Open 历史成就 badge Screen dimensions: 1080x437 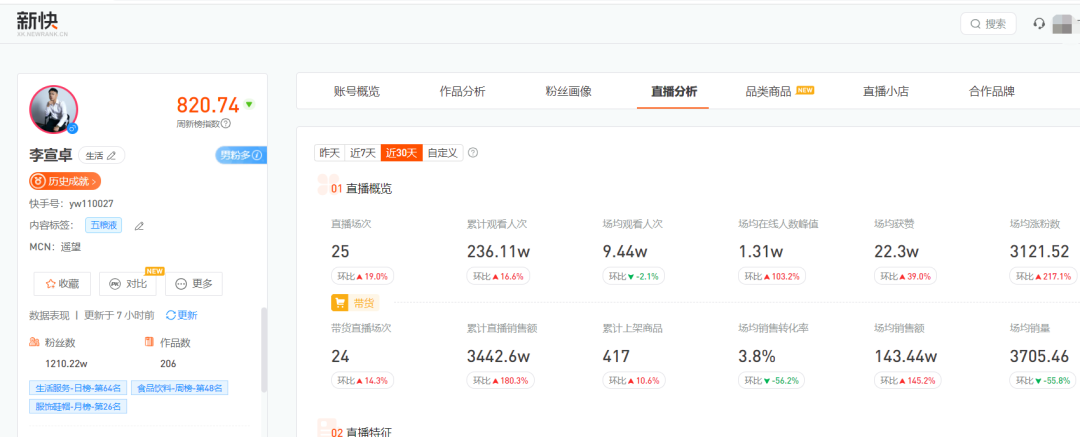pyautogui.click(x=65, y=181)
